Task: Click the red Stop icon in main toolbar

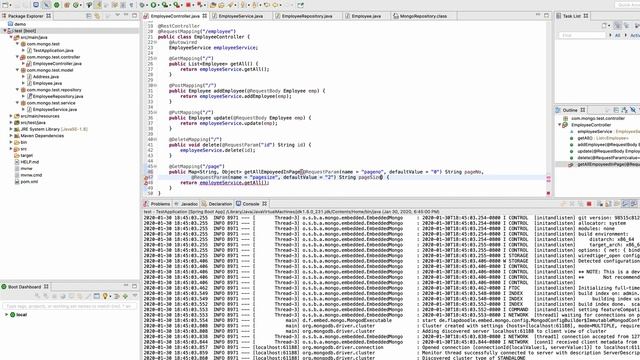Action: point(188,5)
